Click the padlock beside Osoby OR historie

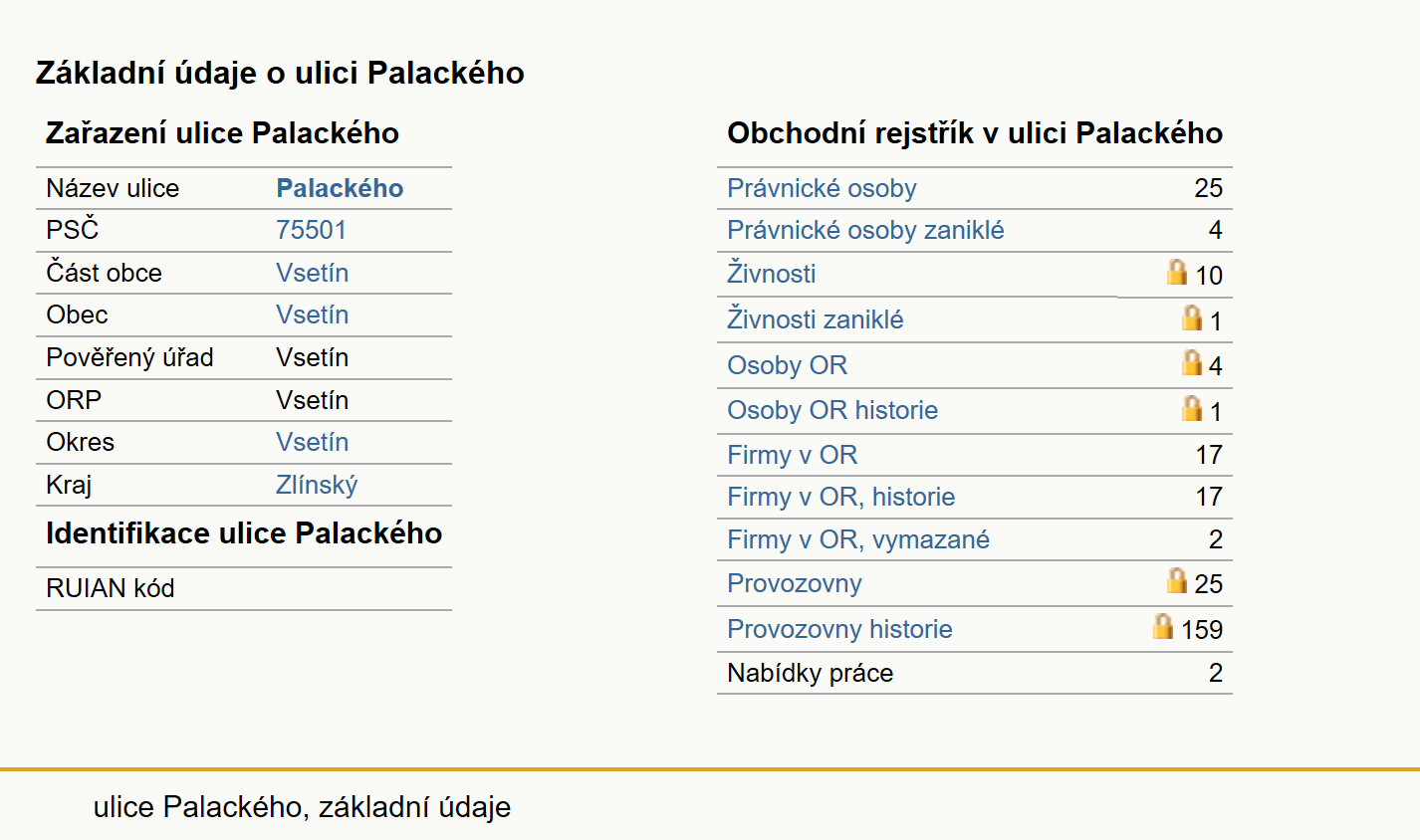tap(1192, 408)
